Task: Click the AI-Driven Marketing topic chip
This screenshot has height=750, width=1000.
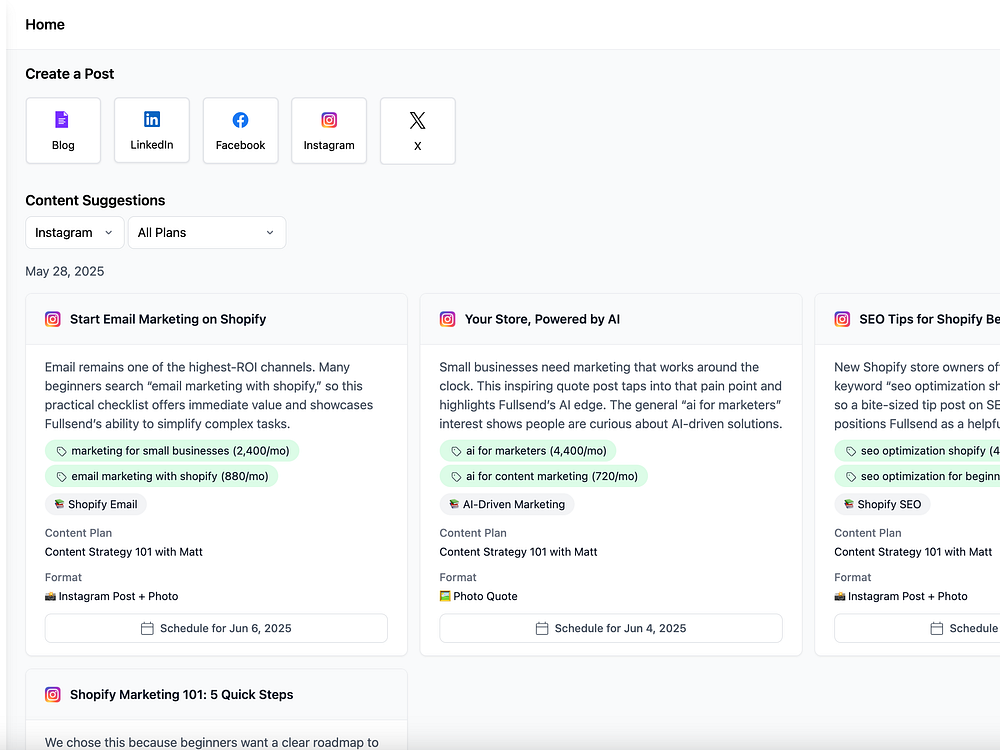Action: point(507,504)
